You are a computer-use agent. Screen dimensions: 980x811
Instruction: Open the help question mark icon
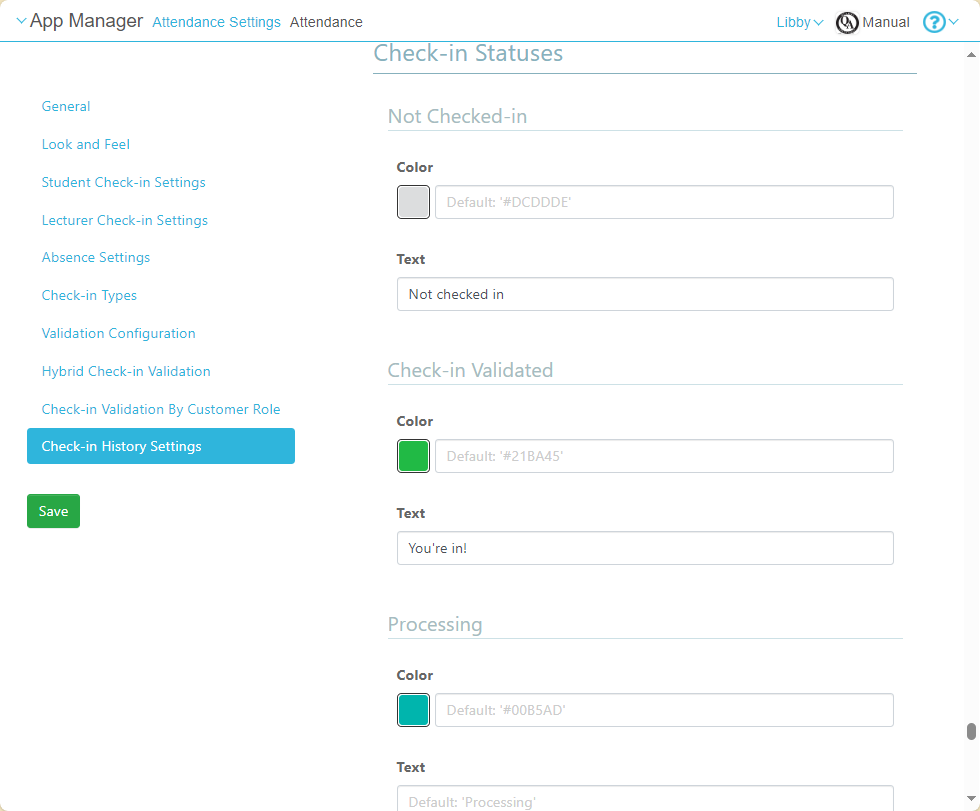pyautogui.click(x=934, y=22)
